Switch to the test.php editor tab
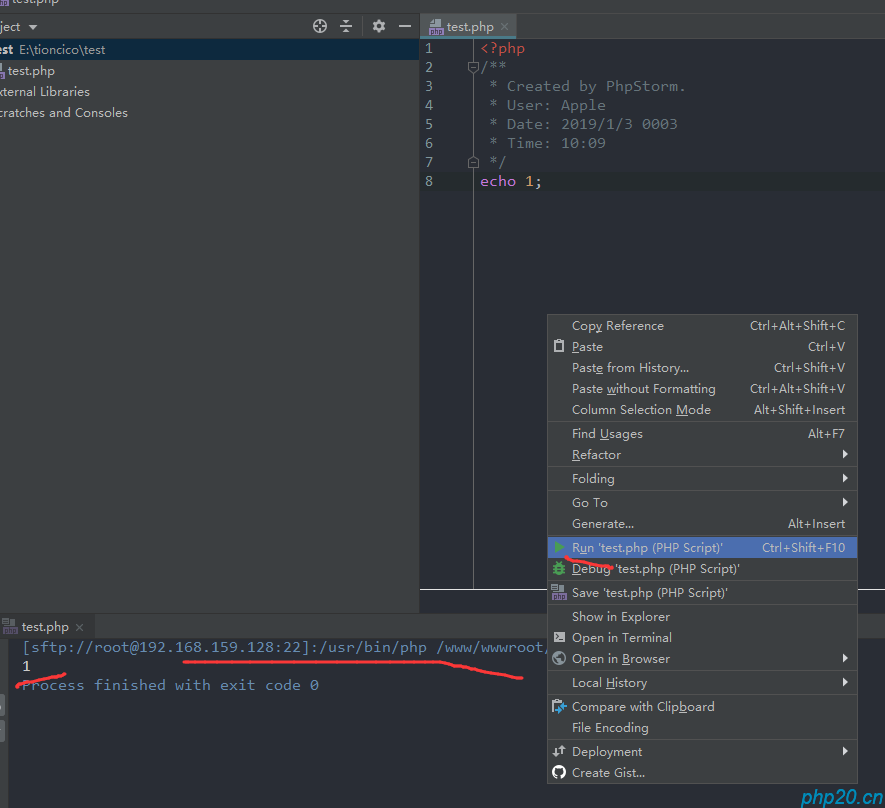This screenshot has height=808, width=885. (x=468, y=27)
